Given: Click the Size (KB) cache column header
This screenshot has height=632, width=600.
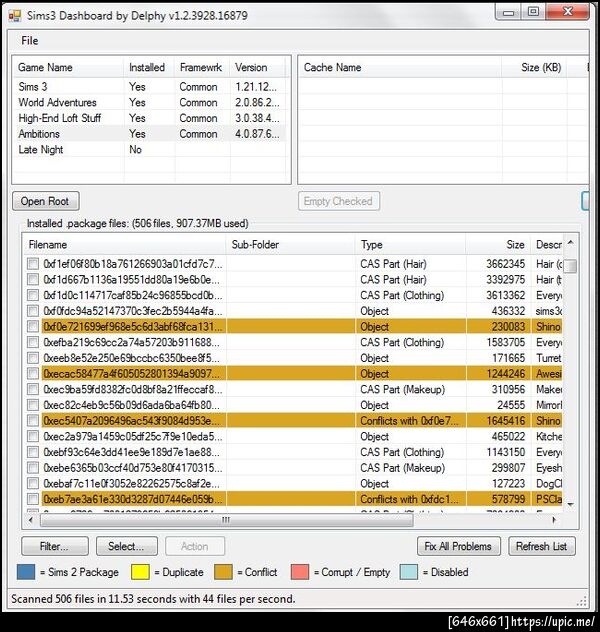Looking at the screenshot, I should (534, 67).
